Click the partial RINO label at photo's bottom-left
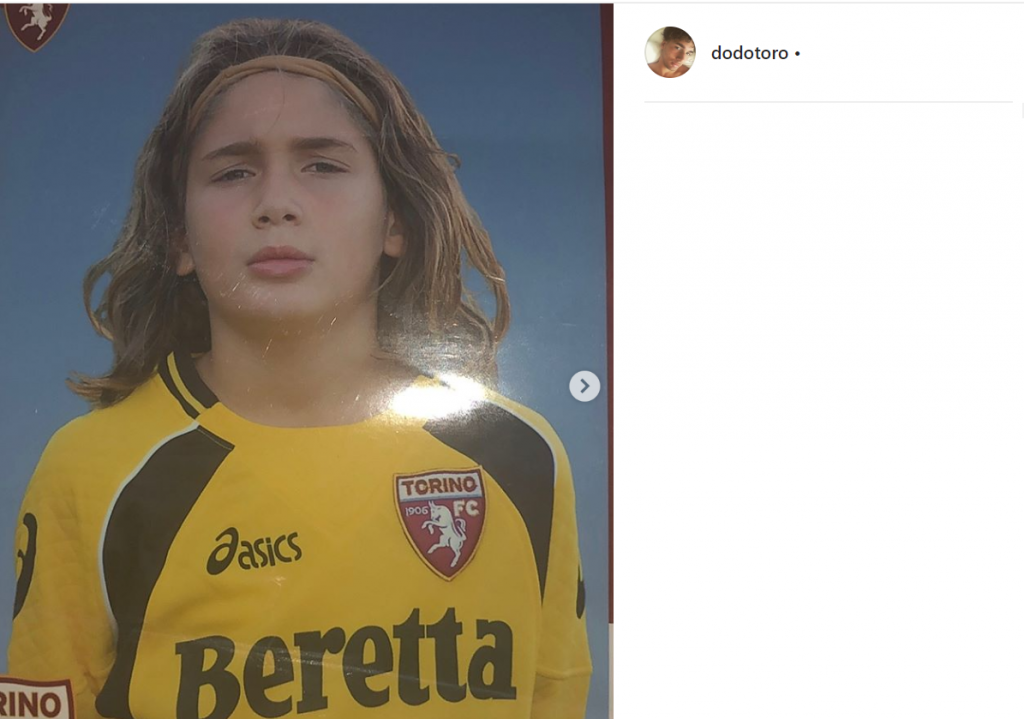Image resolution: width=1024 pixels, height=719 pixels. click(36, 699)
